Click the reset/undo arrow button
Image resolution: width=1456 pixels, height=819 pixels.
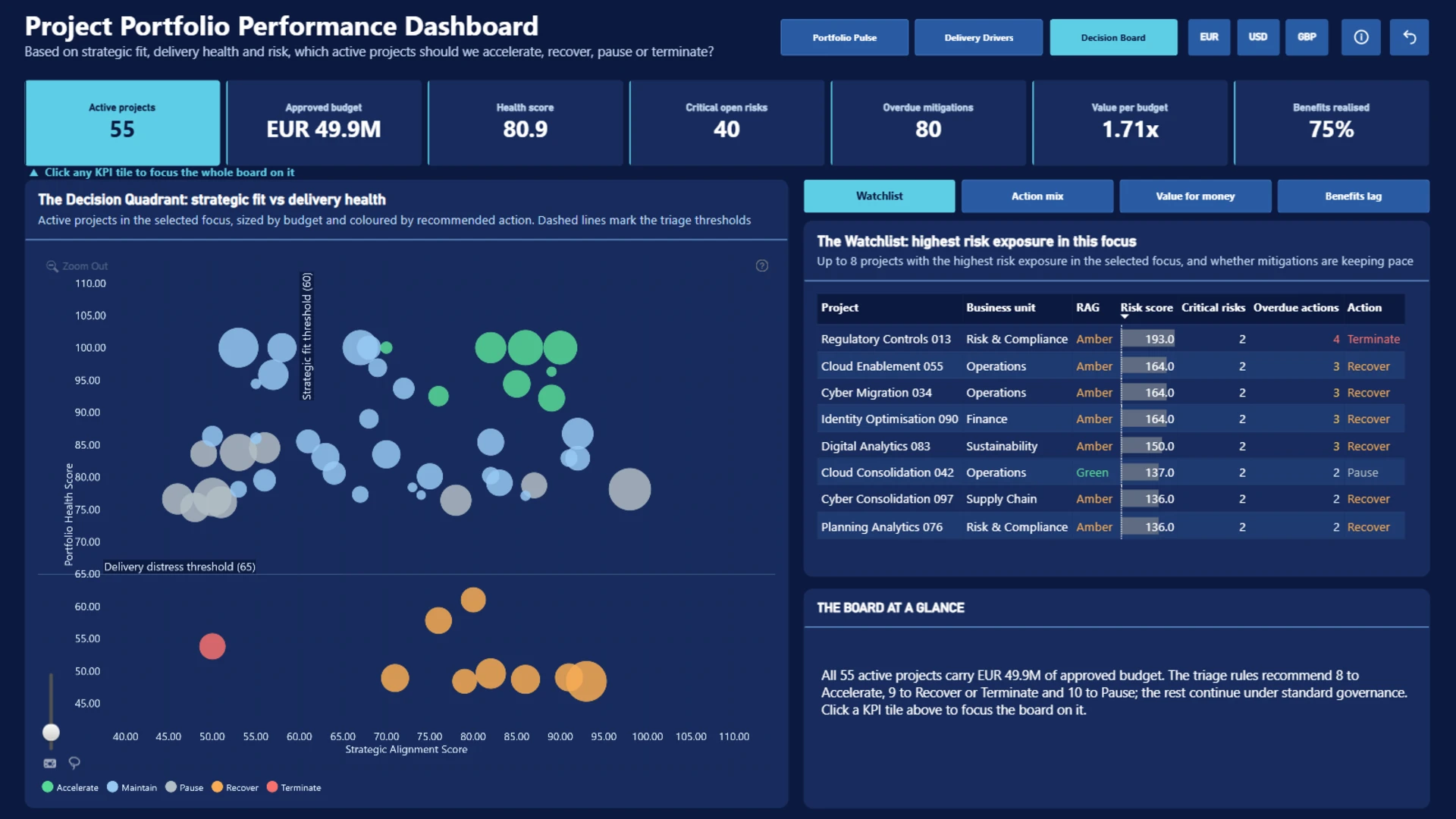[x=1409, y=37]
